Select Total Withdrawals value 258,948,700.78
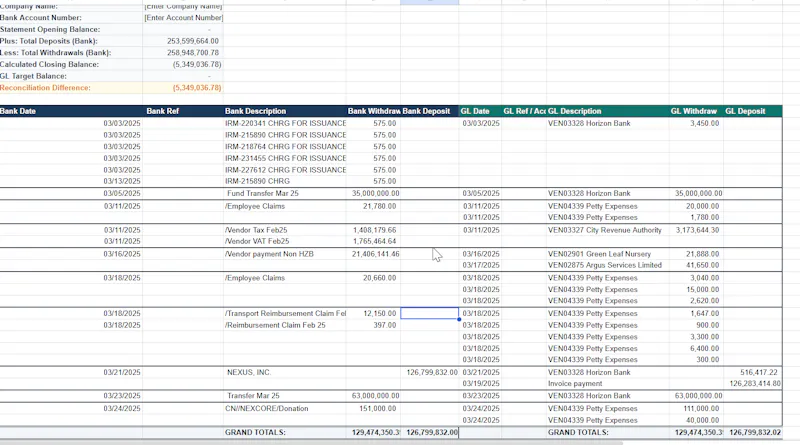 [183, 53]
